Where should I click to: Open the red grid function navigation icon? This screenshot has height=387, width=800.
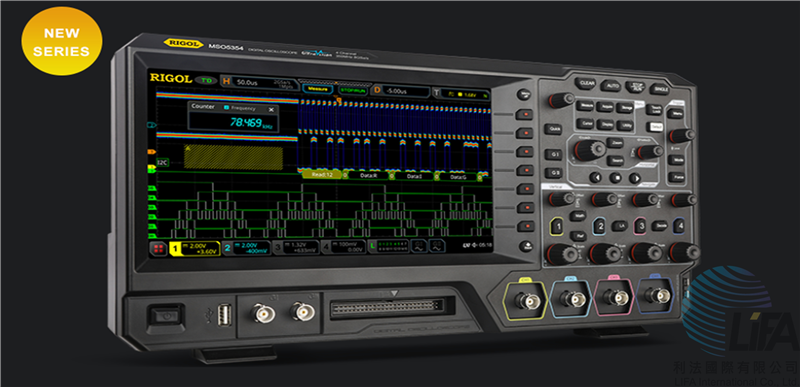[159, 249]
